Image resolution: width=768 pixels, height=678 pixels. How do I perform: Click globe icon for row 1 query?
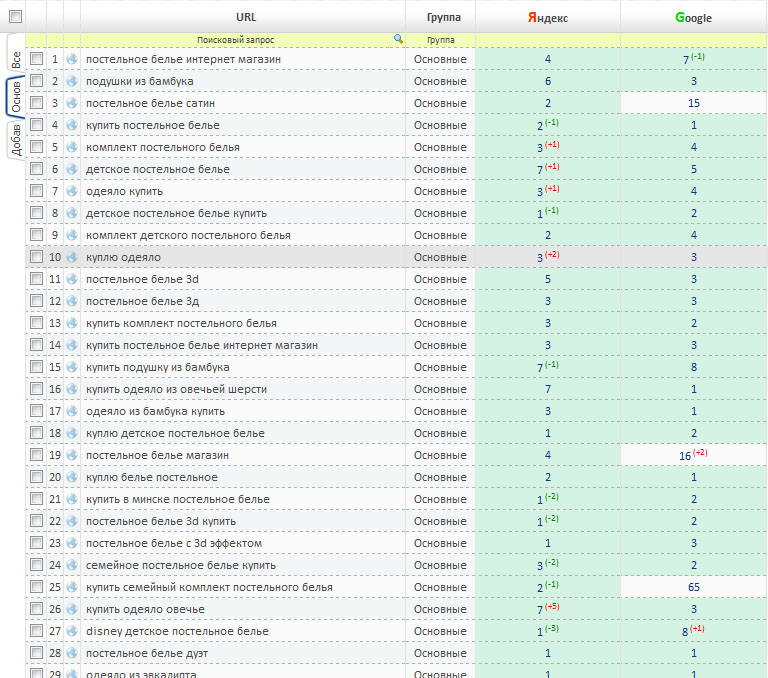coord(72,59)
